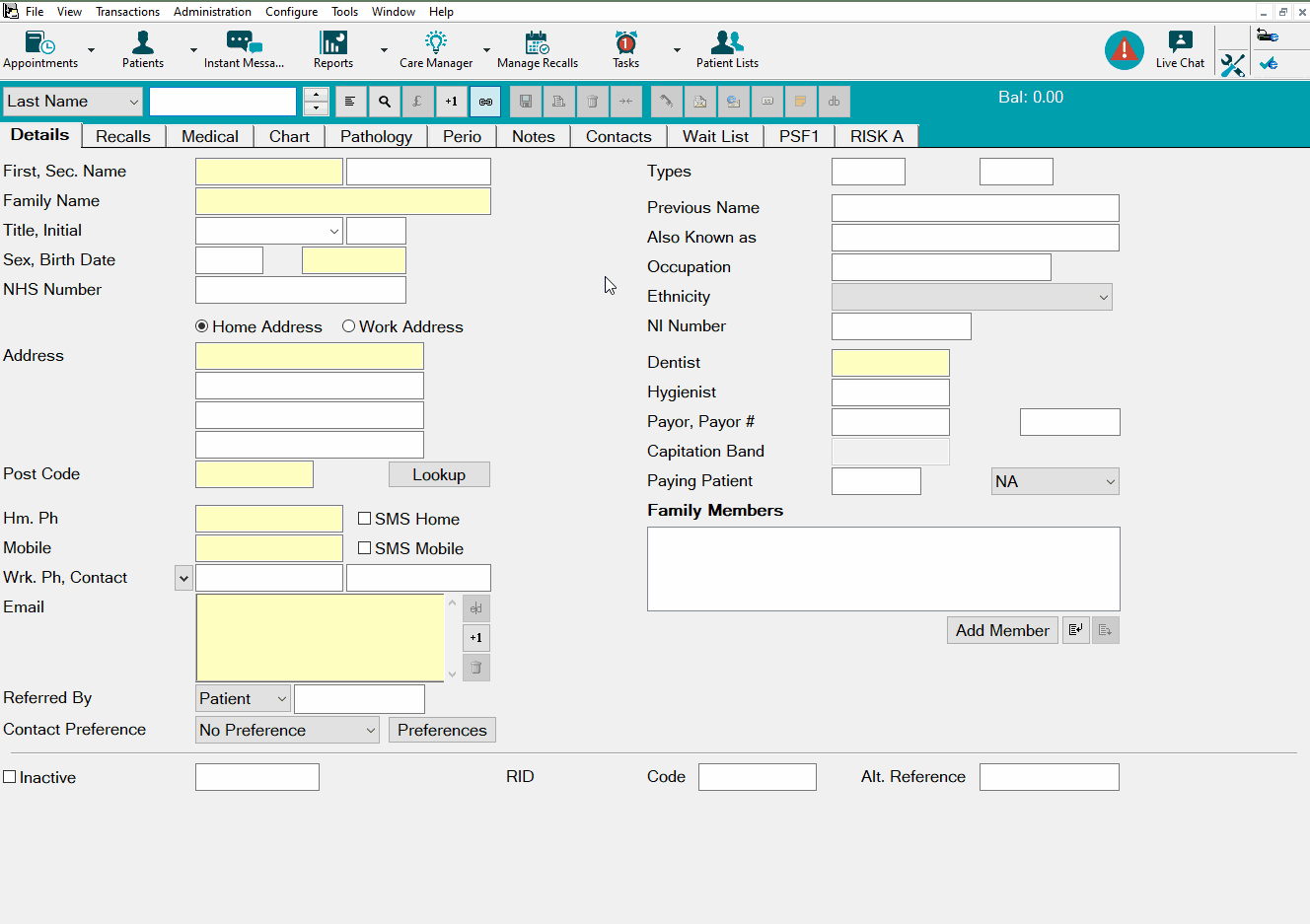Click the scanner with globe icon
Image resolution: width=1310 pixels, height=924 pixels.
(x=1268, y=36)
